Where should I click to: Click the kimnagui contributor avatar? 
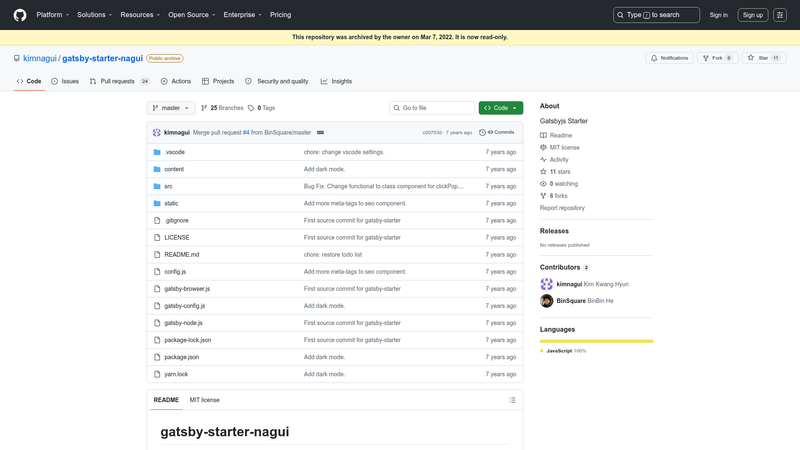pos(546,284)
